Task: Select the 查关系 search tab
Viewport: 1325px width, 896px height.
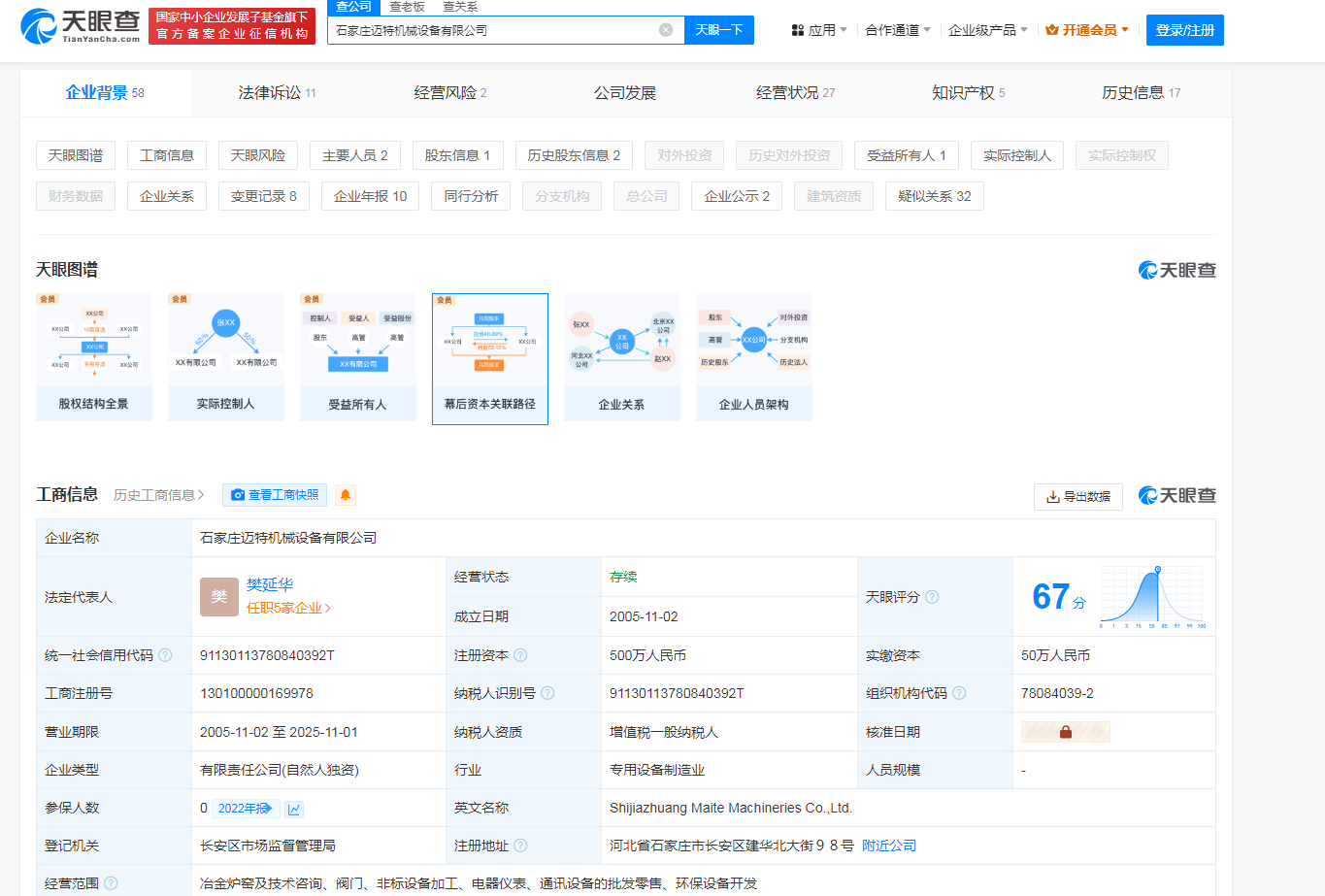Action: coord(460,7)
